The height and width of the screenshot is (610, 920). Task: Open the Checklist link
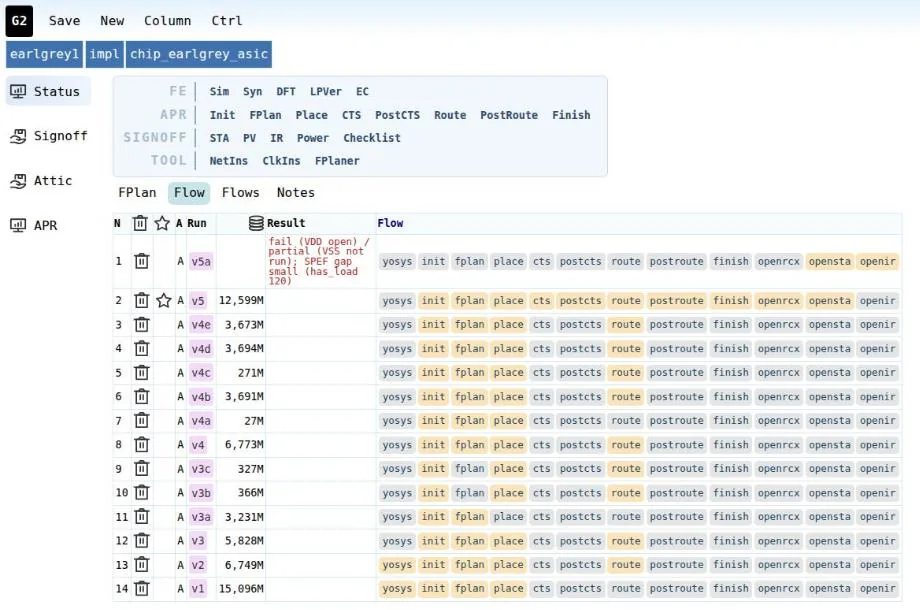(x=371, y=138)
